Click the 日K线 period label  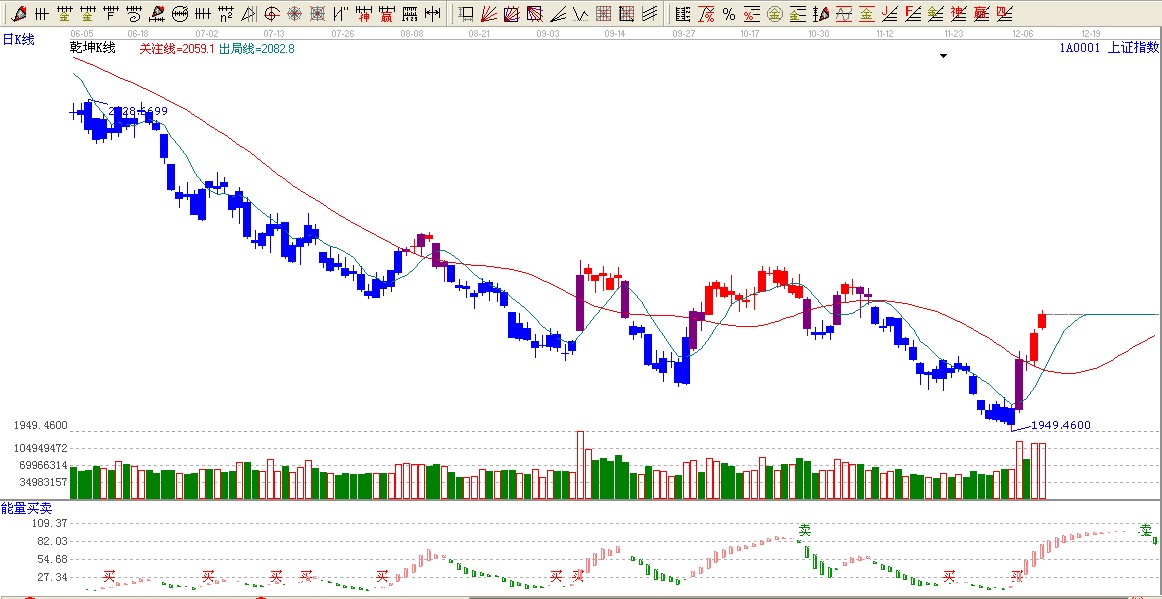(x=18, y=39)
